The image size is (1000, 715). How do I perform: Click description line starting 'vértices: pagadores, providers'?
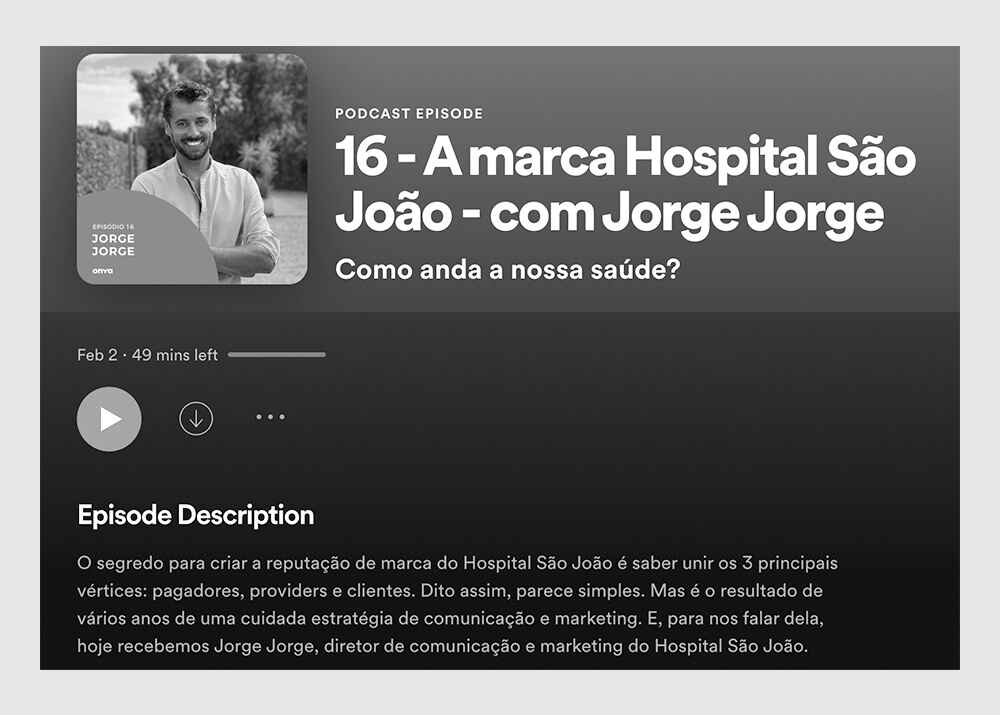[450, 591]
